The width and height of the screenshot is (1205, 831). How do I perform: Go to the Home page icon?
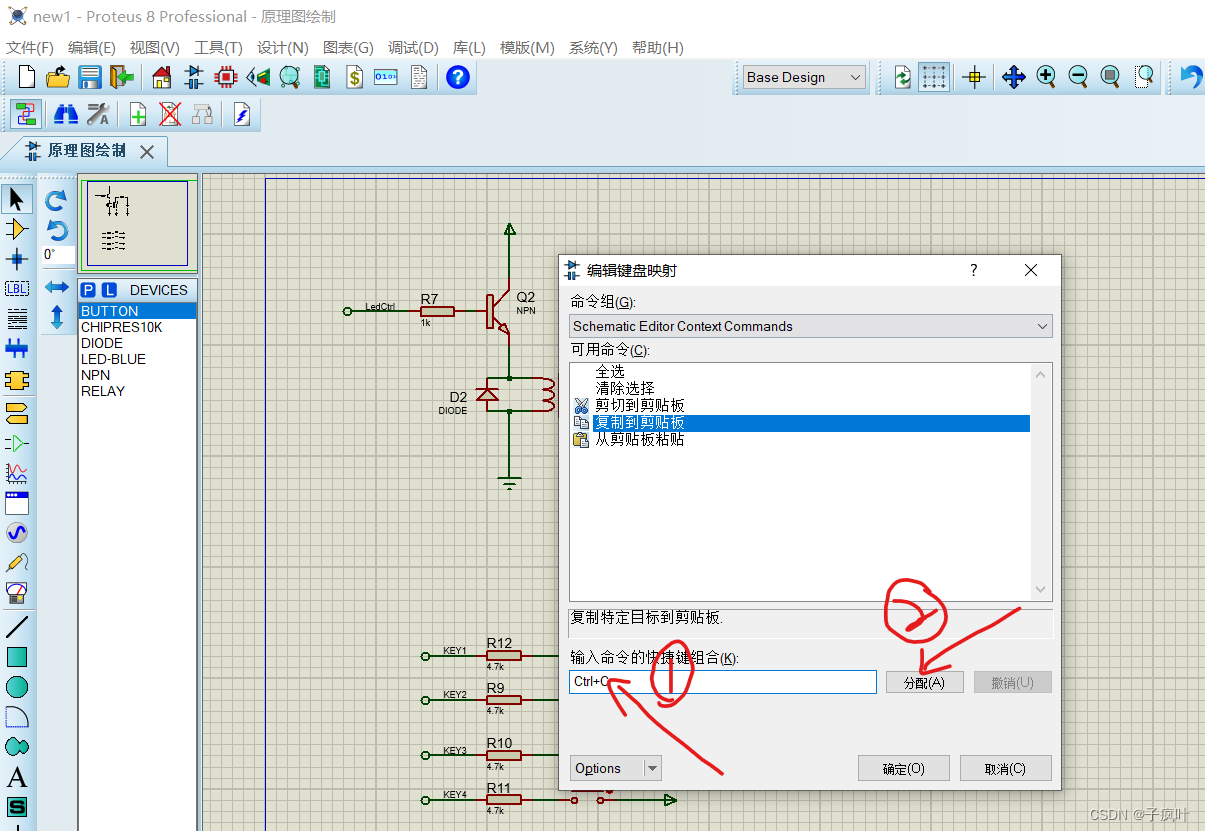point(162,77)
